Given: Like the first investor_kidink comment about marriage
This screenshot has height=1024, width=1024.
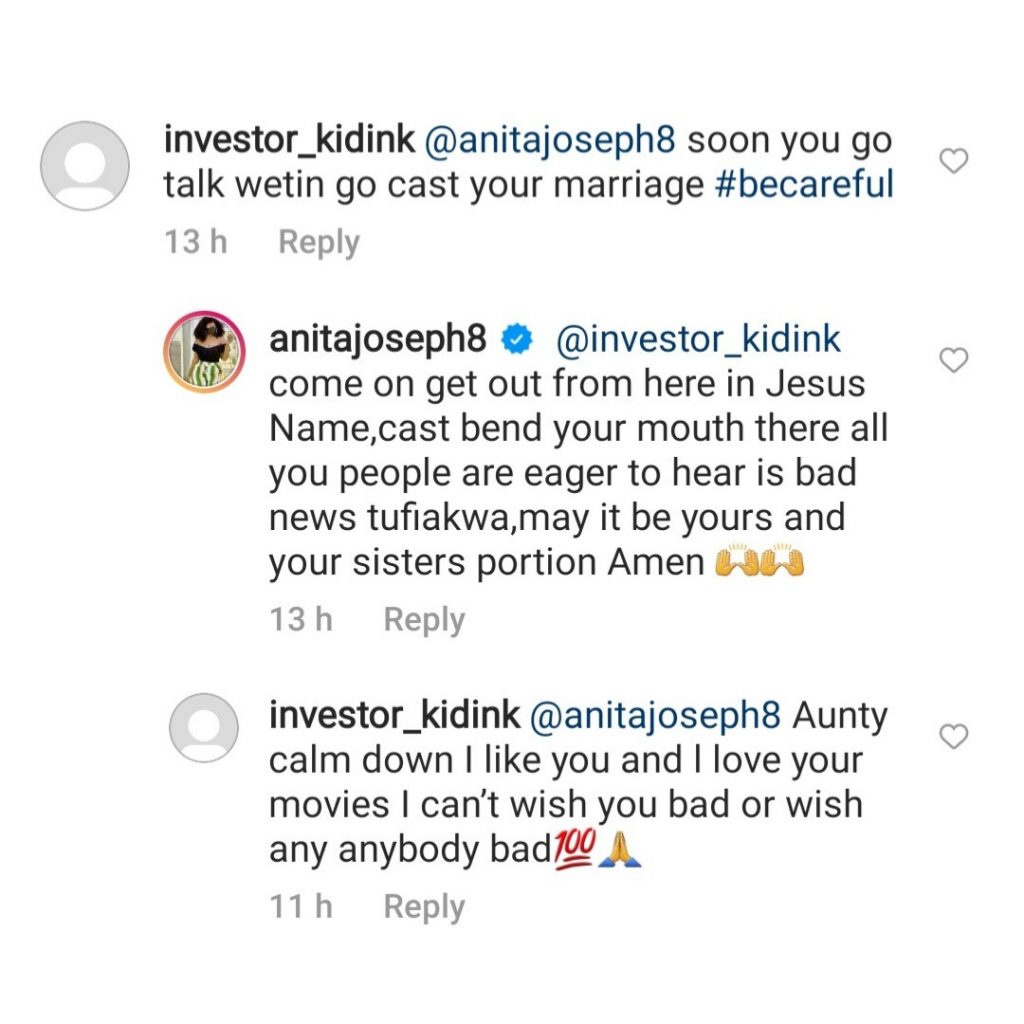Looking at the screenshot, I should pos(955,160).
